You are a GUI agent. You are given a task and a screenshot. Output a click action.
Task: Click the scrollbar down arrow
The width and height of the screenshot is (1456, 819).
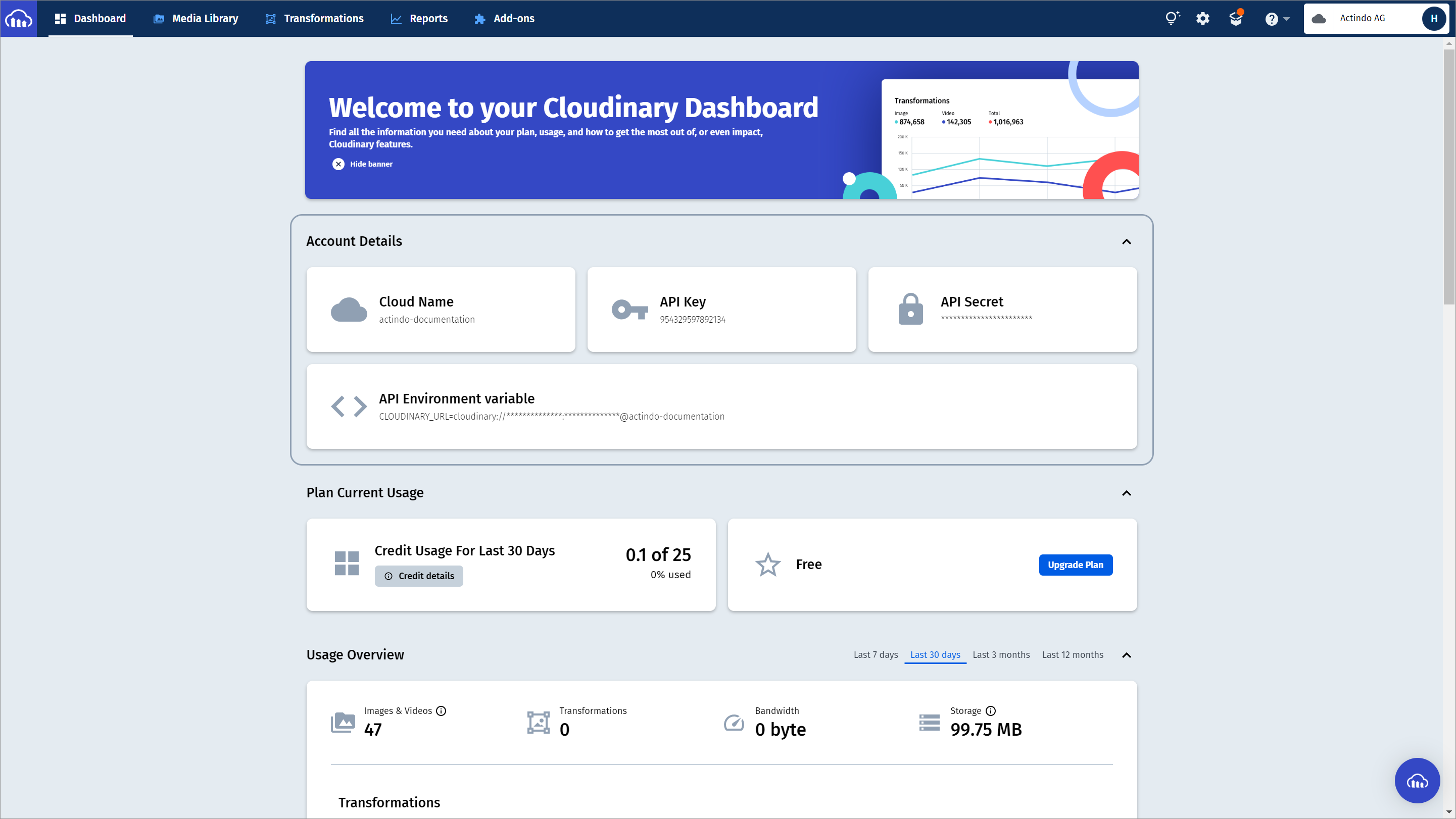coord(1449,812)
